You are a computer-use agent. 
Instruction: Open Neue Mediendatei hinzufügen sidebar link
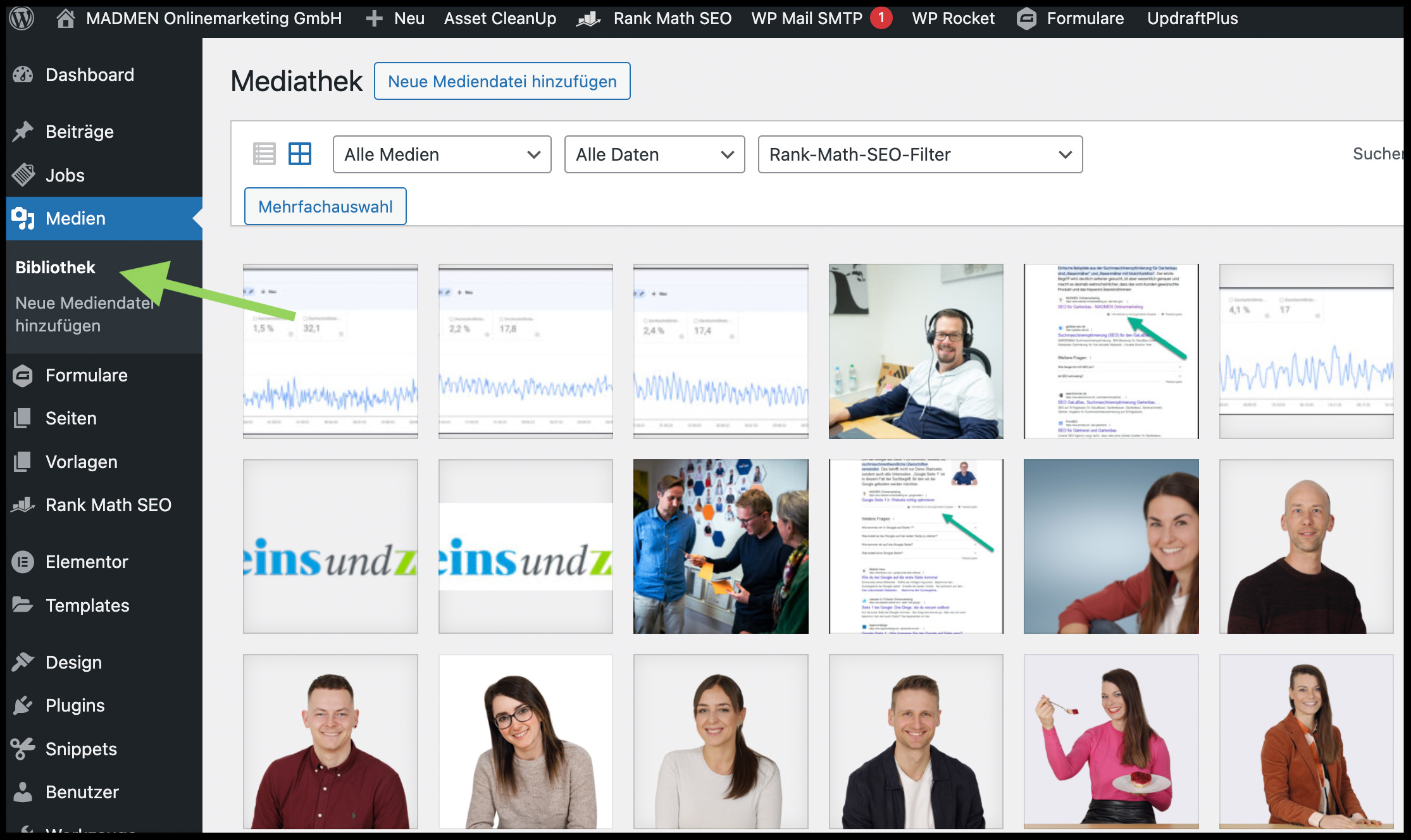(x=85, y=314)
